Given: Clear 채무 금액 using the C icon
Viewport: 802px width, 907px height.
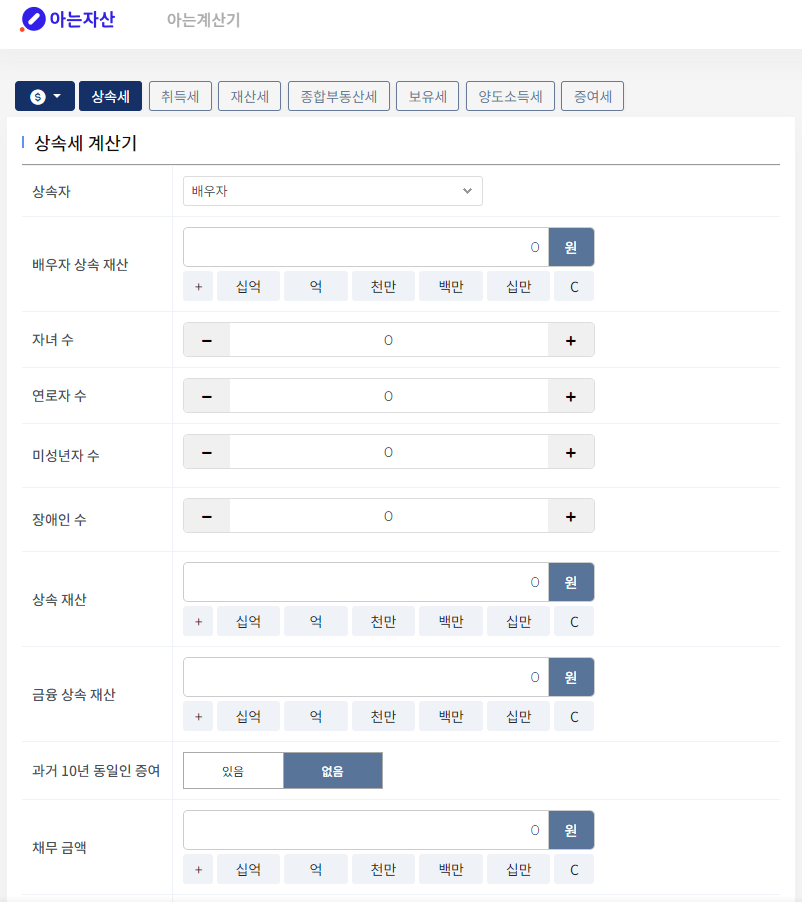Looking at the screenshot, I should click(573, 869).
